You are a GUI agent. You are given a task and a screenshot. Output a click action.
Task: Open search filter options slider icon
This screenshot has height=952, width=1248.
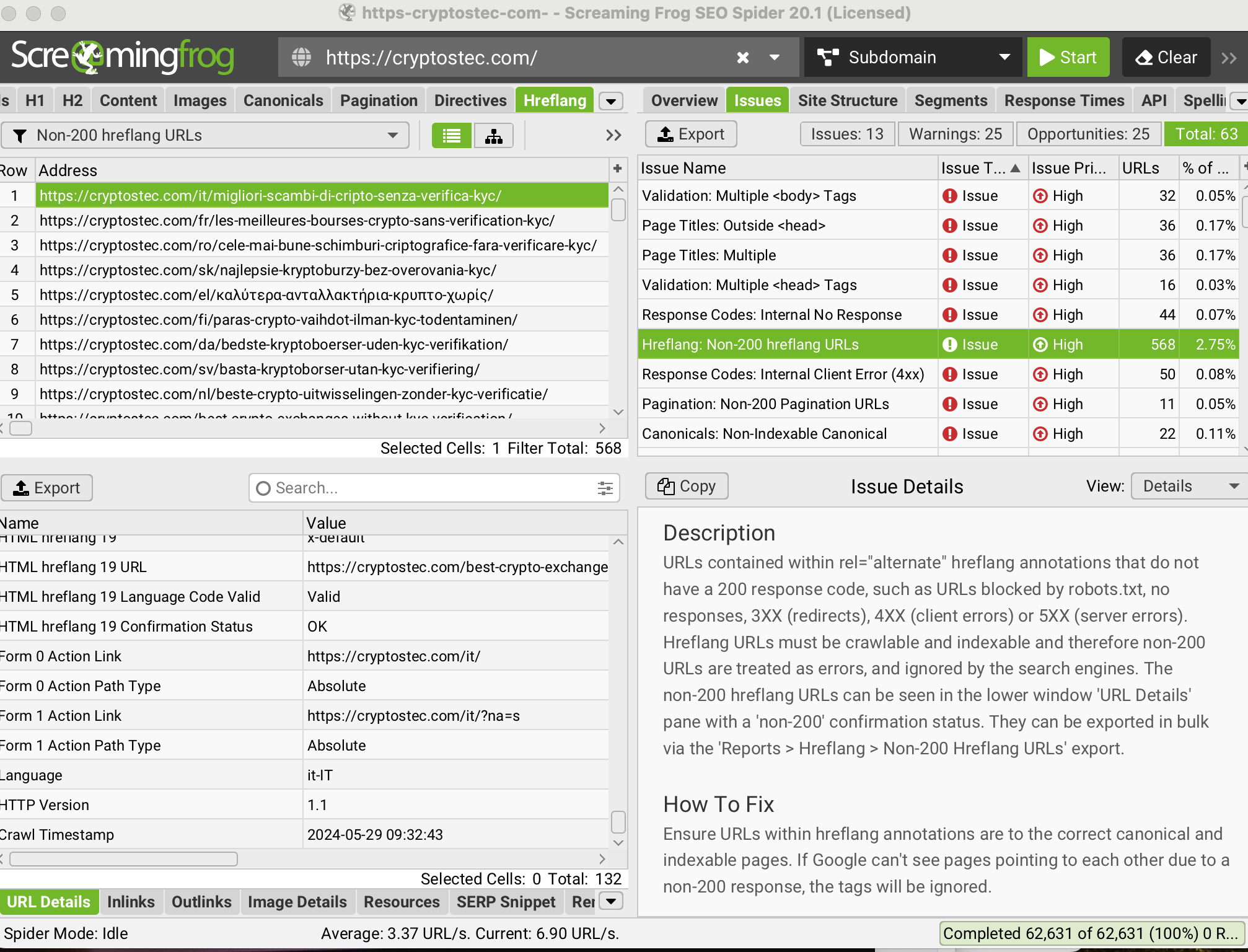(x=605, y=488)
